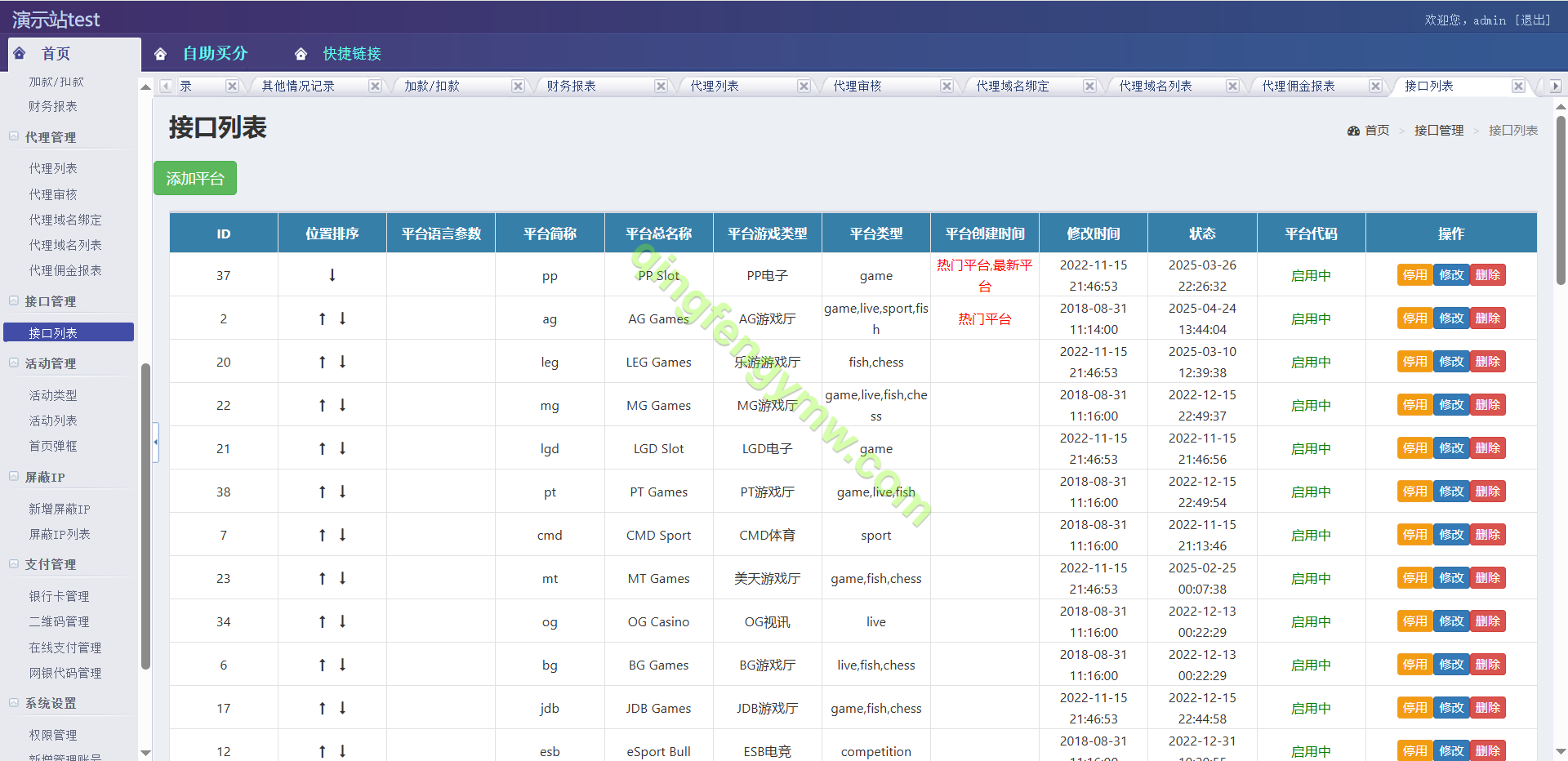This screenshot has width=1568, height=761.
Task: Expand the 支付管理 sidebar section
Action: tap(14, 564)
